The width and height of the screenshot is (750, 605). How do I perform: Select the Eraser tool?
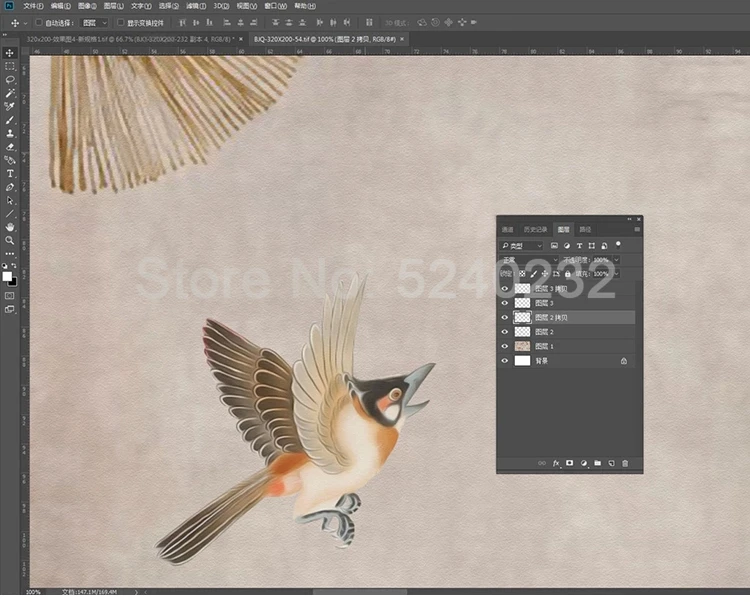click(x=10, y=146)
